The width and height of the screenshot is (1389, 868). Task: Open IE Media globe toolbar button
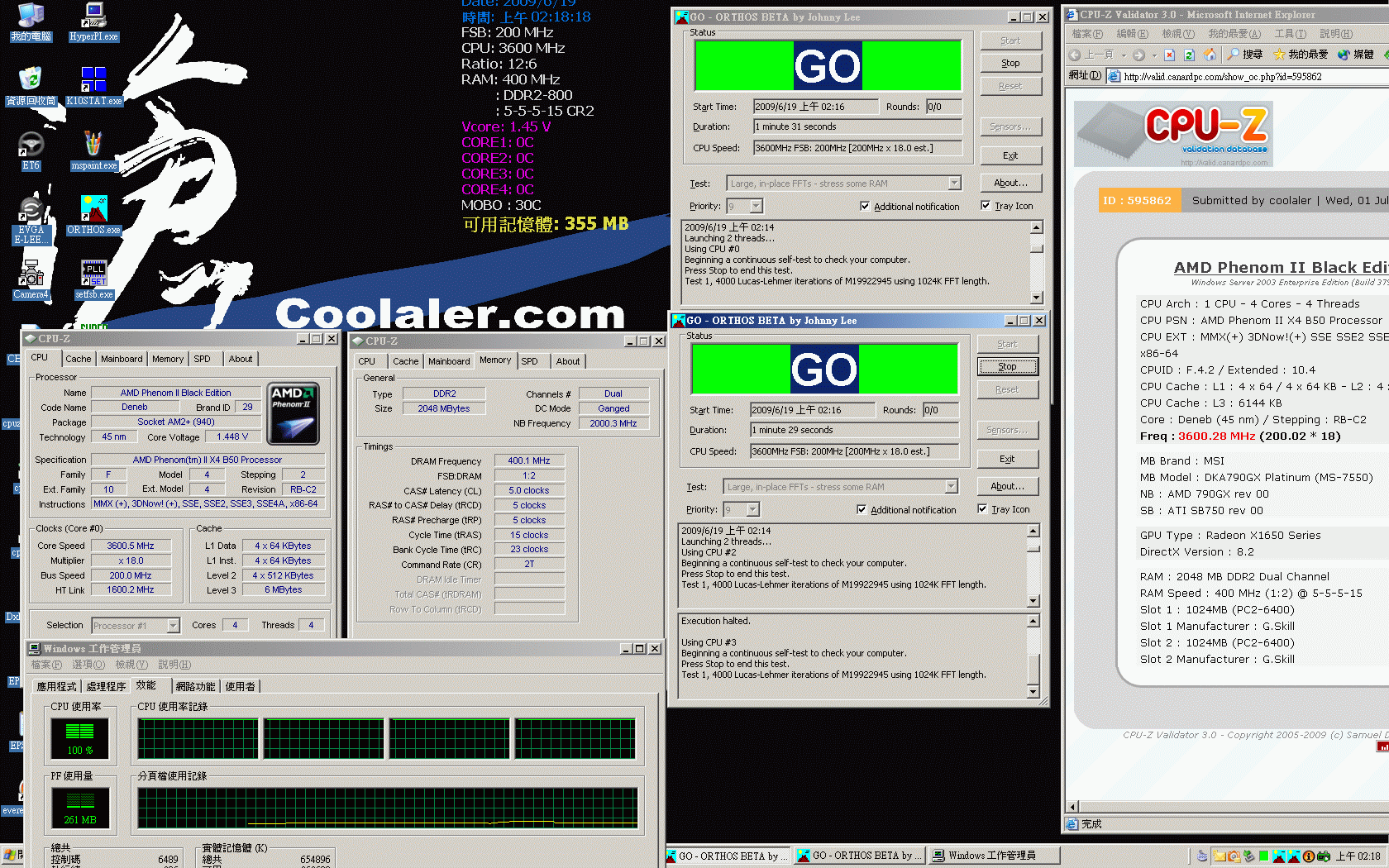(1356, 55)
